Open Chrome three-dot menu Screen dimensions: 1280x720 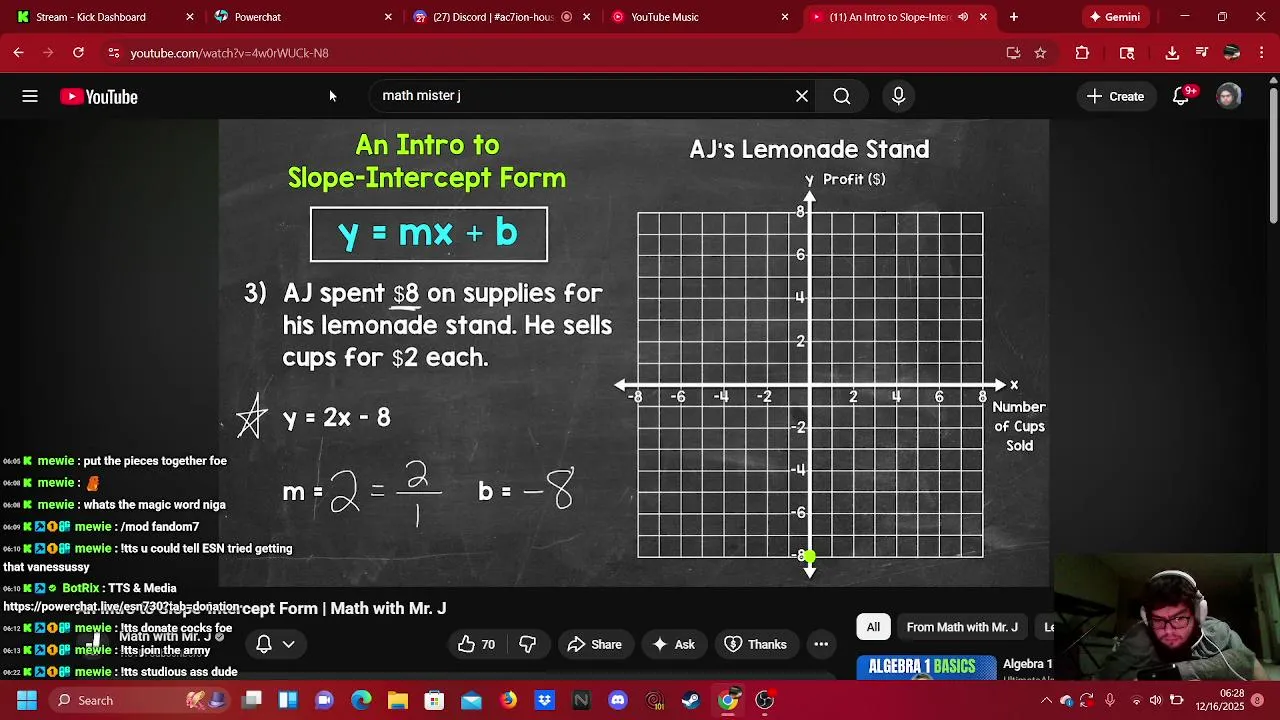(1260, 53)
